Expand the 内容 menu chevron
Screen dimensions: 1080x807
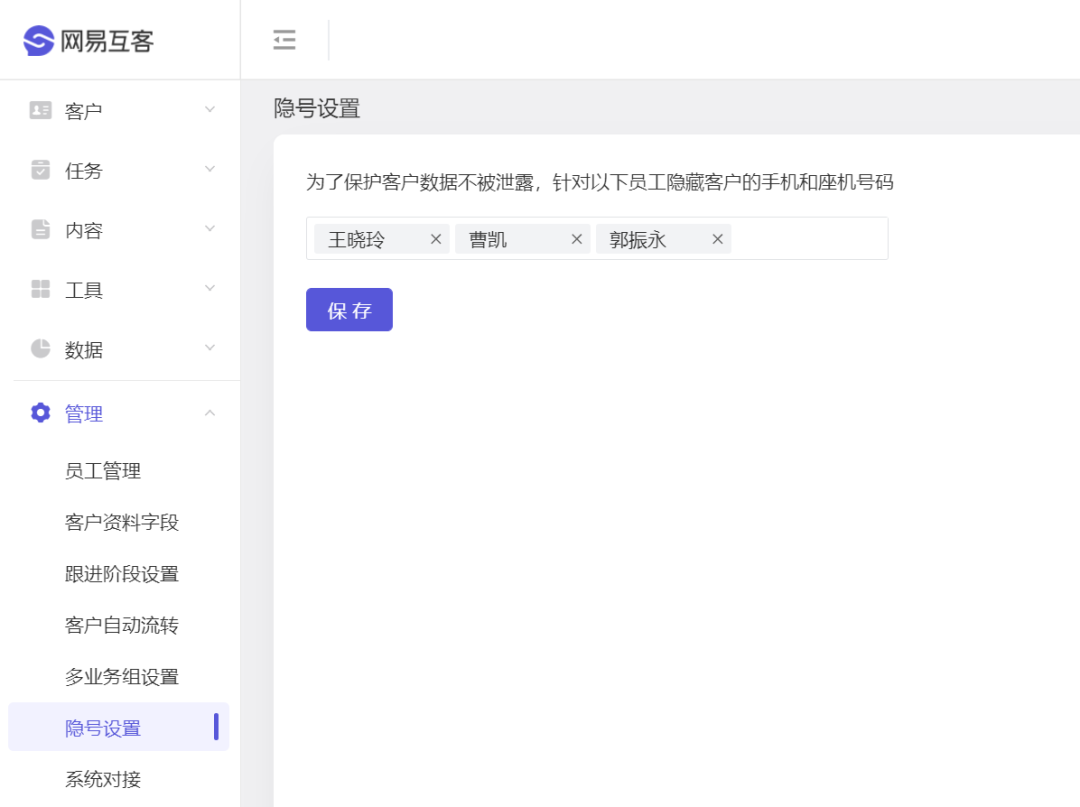click(x=210, y=229)
